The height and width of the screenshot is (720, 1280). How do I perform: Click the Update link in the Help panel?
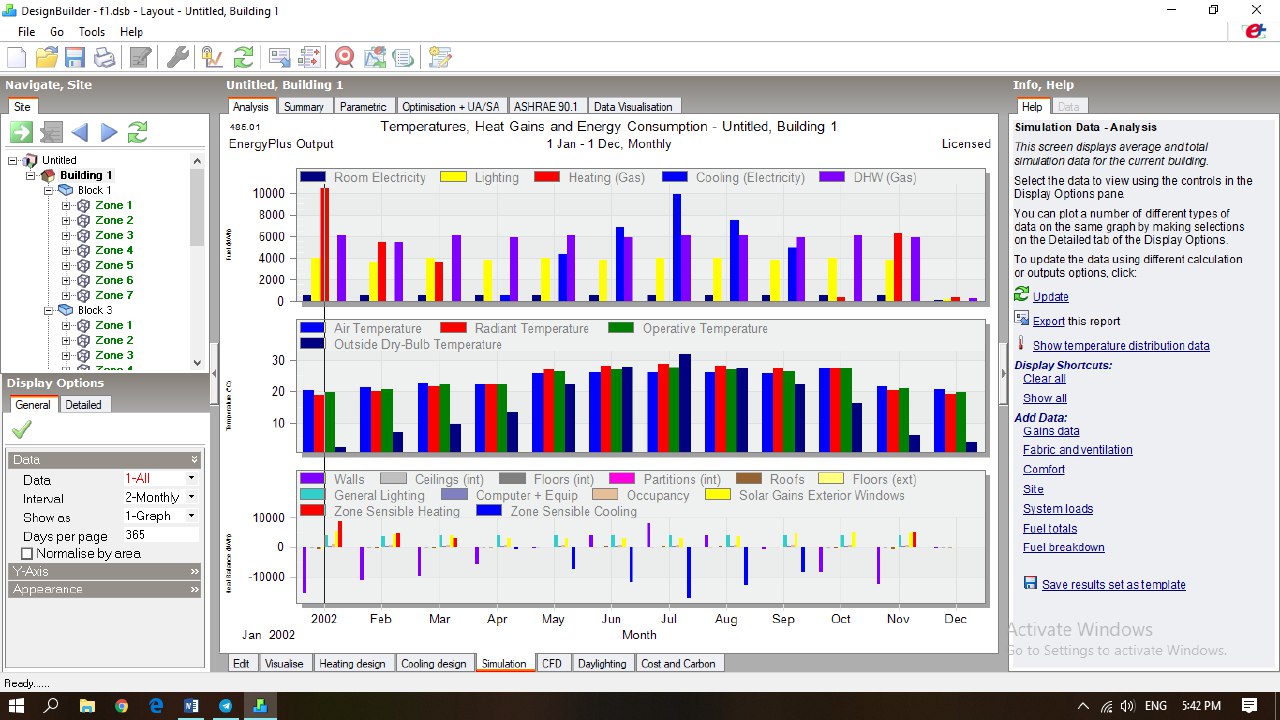point(1051,297)
